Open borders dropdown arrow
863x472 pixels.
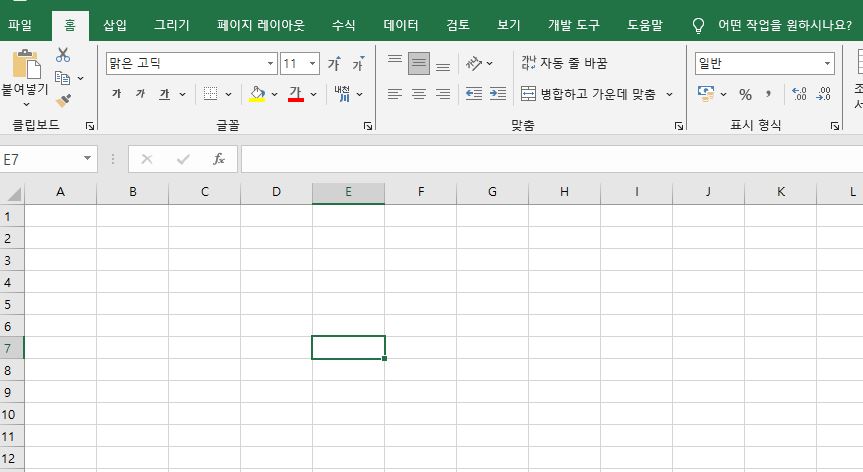point(228,94)
